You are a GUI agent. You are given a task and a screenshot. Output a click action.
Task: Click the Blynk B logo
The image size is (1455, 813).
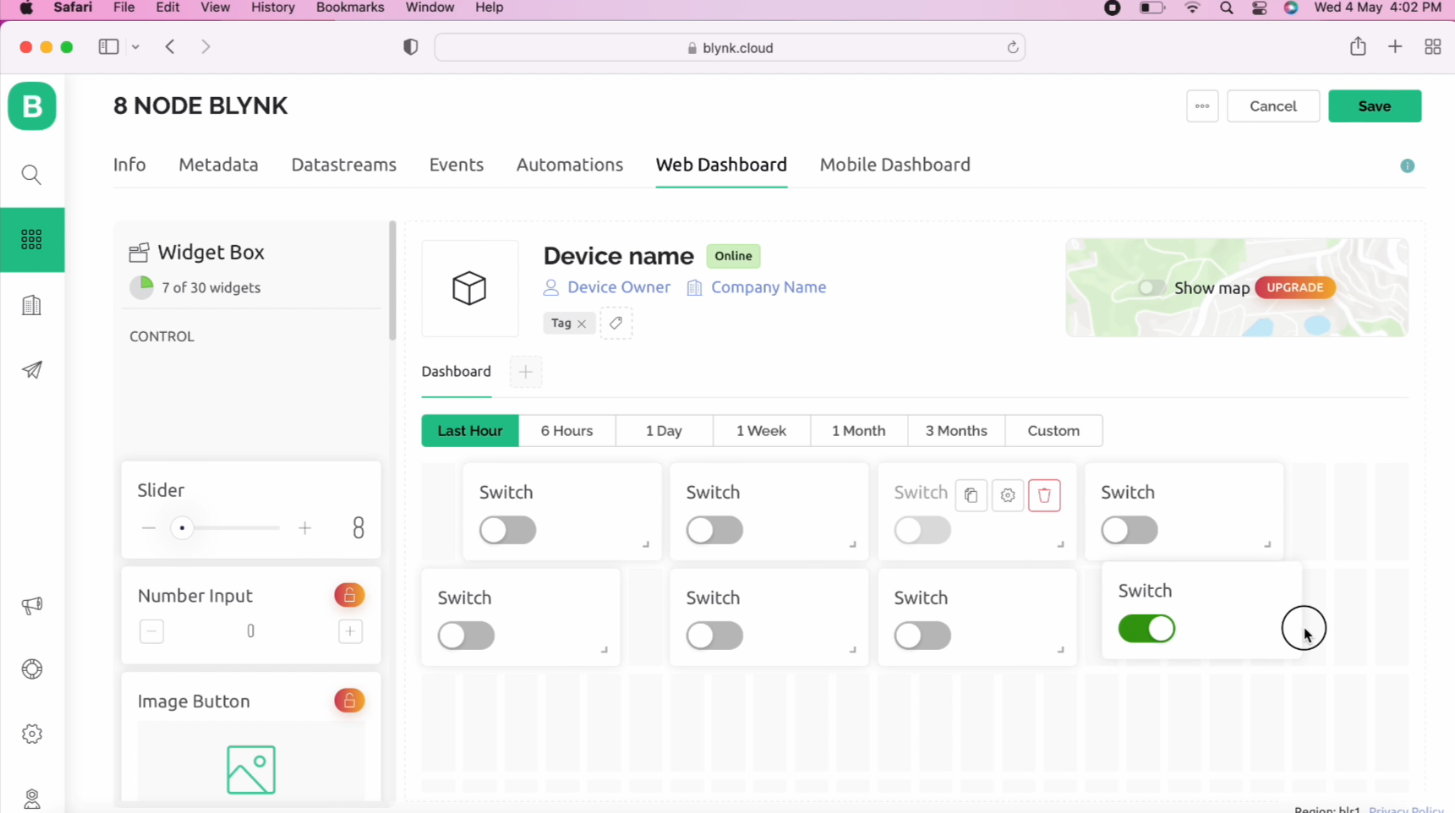click(32, 106)
